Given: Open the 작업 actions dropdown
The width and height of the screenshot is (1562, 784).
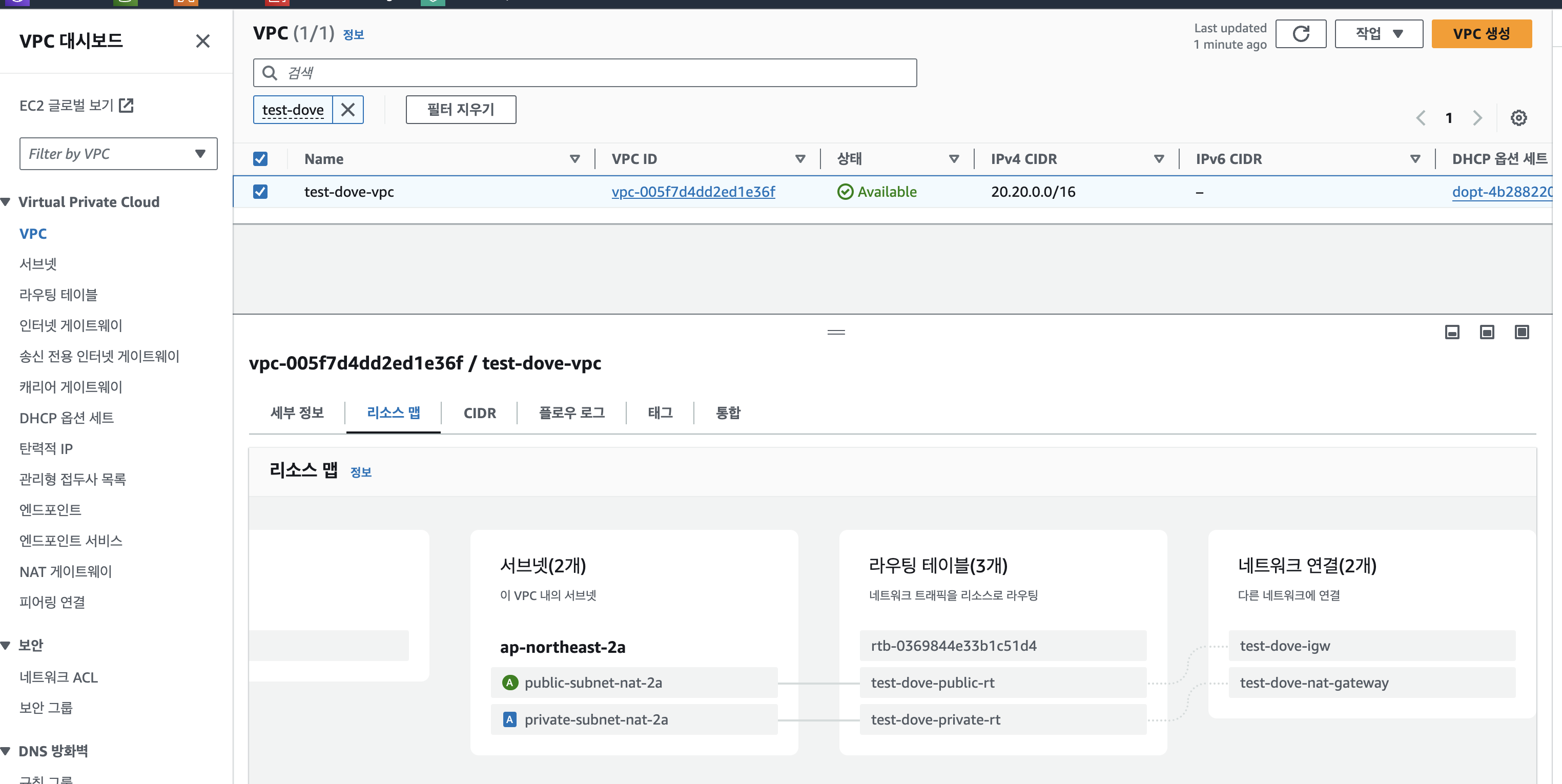Looking at the screenshot, I should pyautogui.click(x=1378, y=34).
